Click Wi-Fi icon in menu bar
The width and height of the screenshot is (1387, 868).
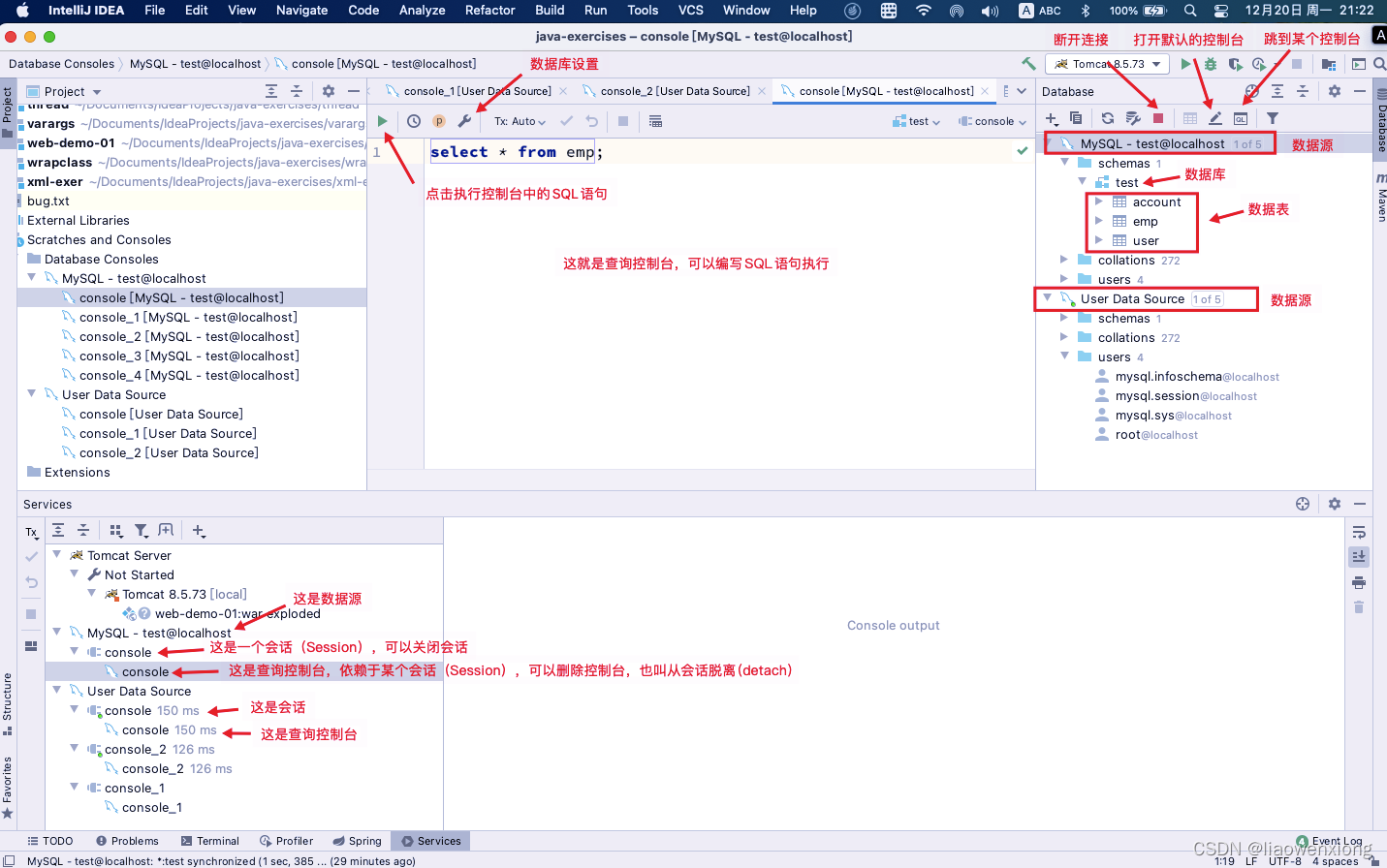tap(924, 10)
